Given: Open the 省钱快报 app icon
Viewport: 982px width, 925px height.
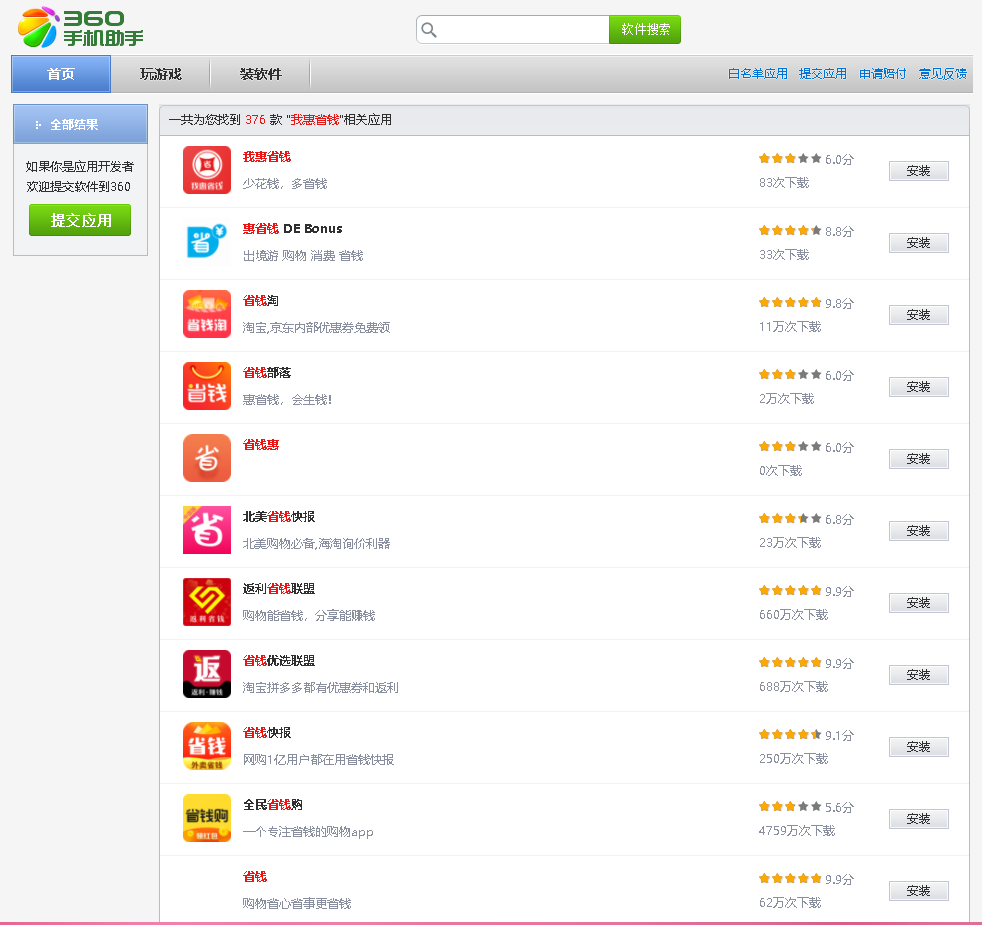Looking at the screenshot, I should (x=207, y=746).
